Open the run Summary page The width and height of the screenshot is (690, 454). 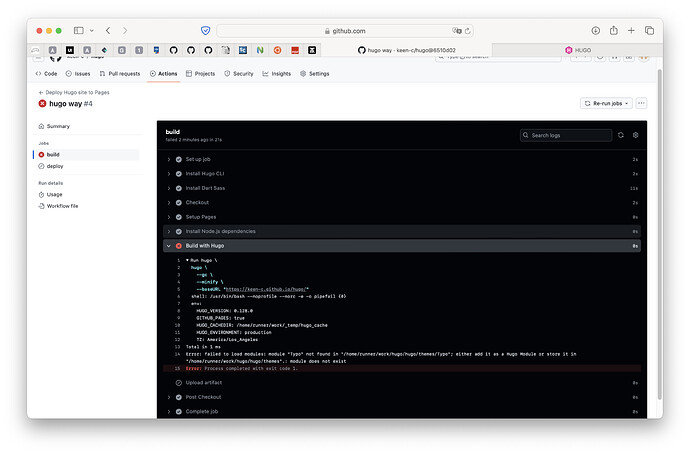pos(54,126)
